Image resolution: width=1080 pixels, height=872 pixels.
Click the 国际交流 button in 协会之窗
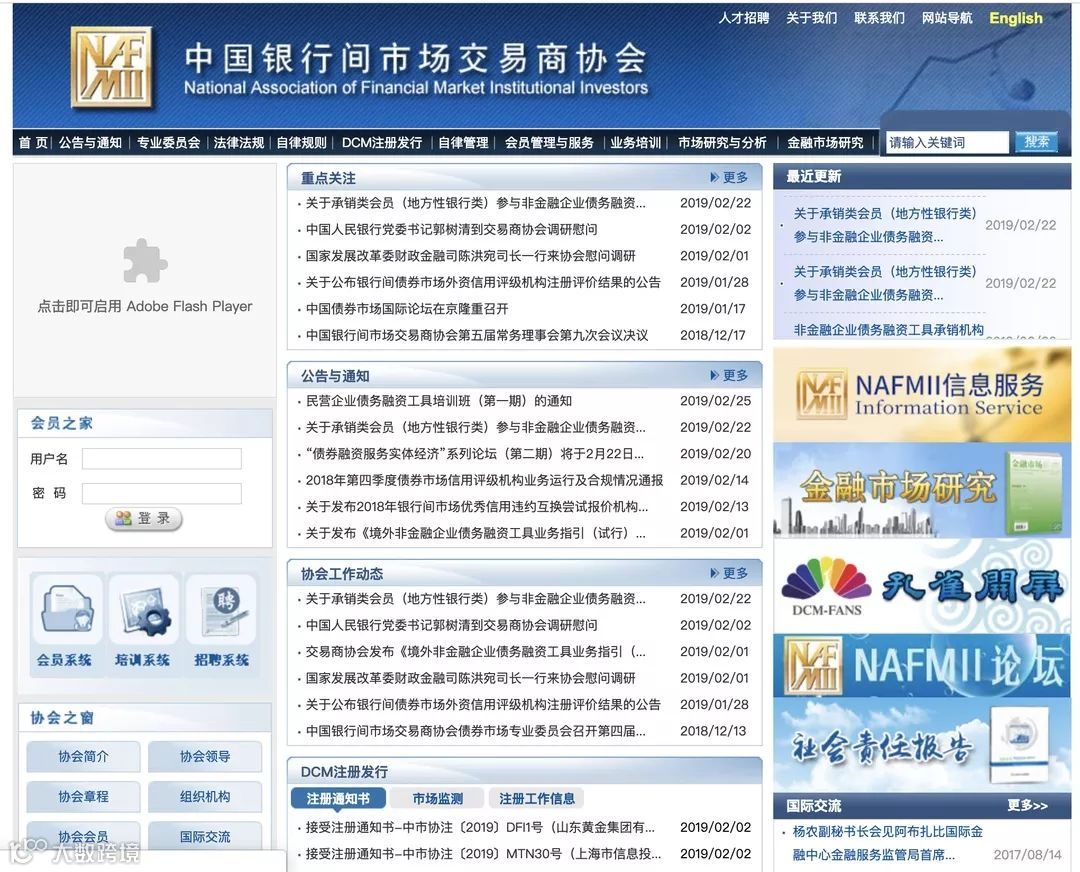tap(205, 836)
